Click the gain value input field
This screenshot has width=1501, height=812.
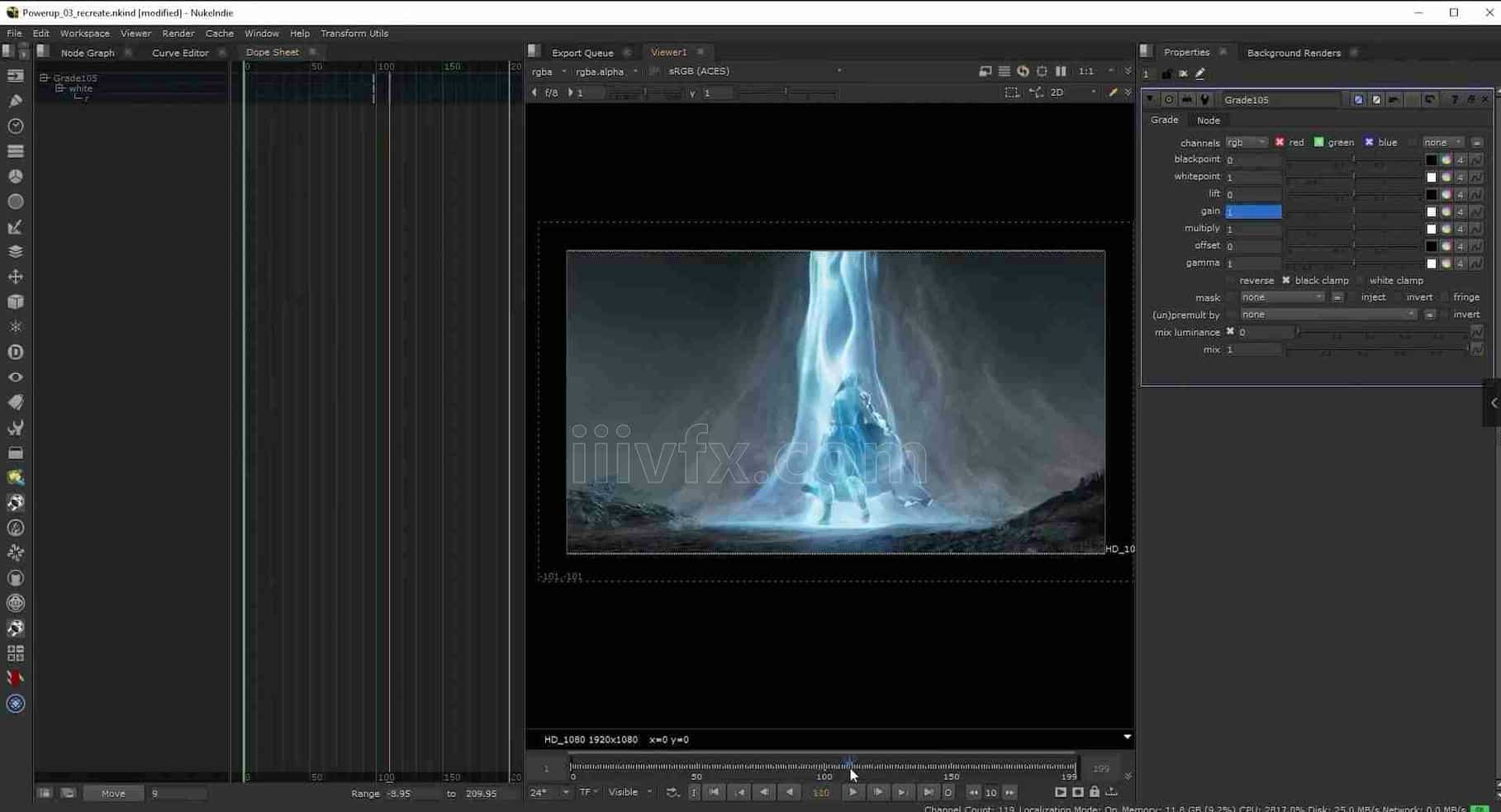1253,212
